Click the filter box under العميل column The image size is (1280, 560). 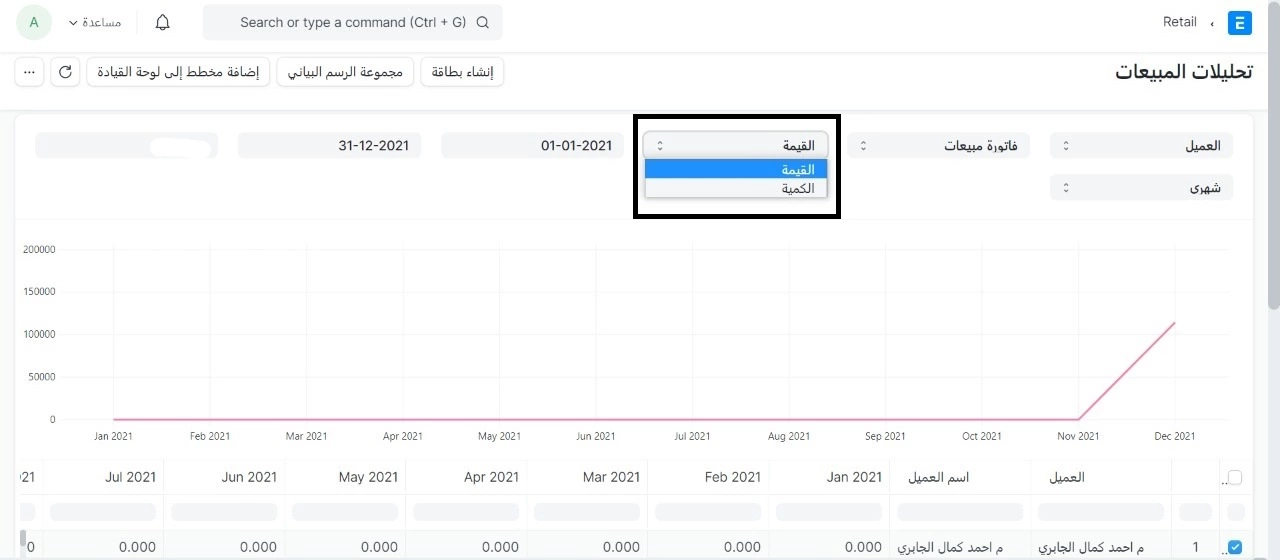(1101, 512)
